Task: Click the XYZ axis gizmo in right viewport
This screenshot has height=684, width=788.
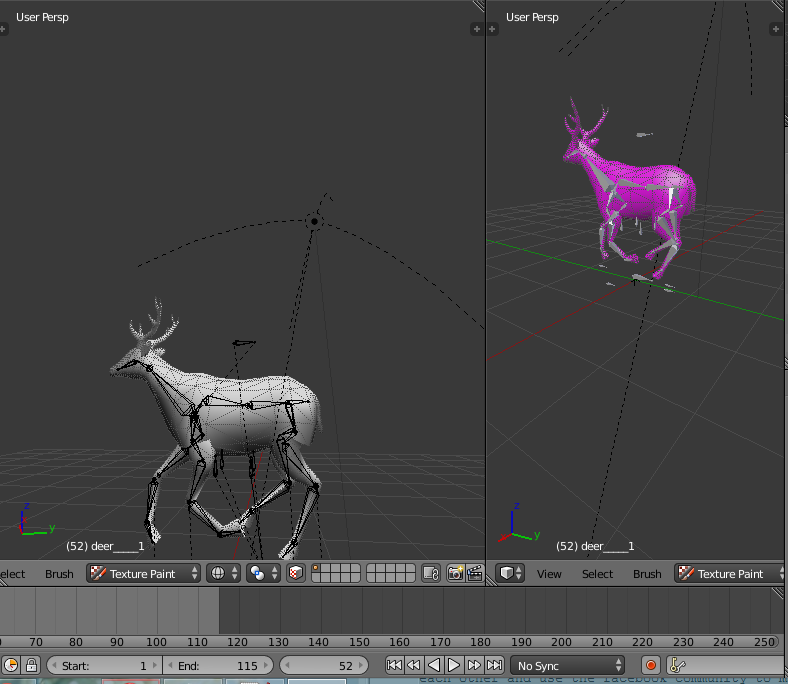Action: (519, 522)
